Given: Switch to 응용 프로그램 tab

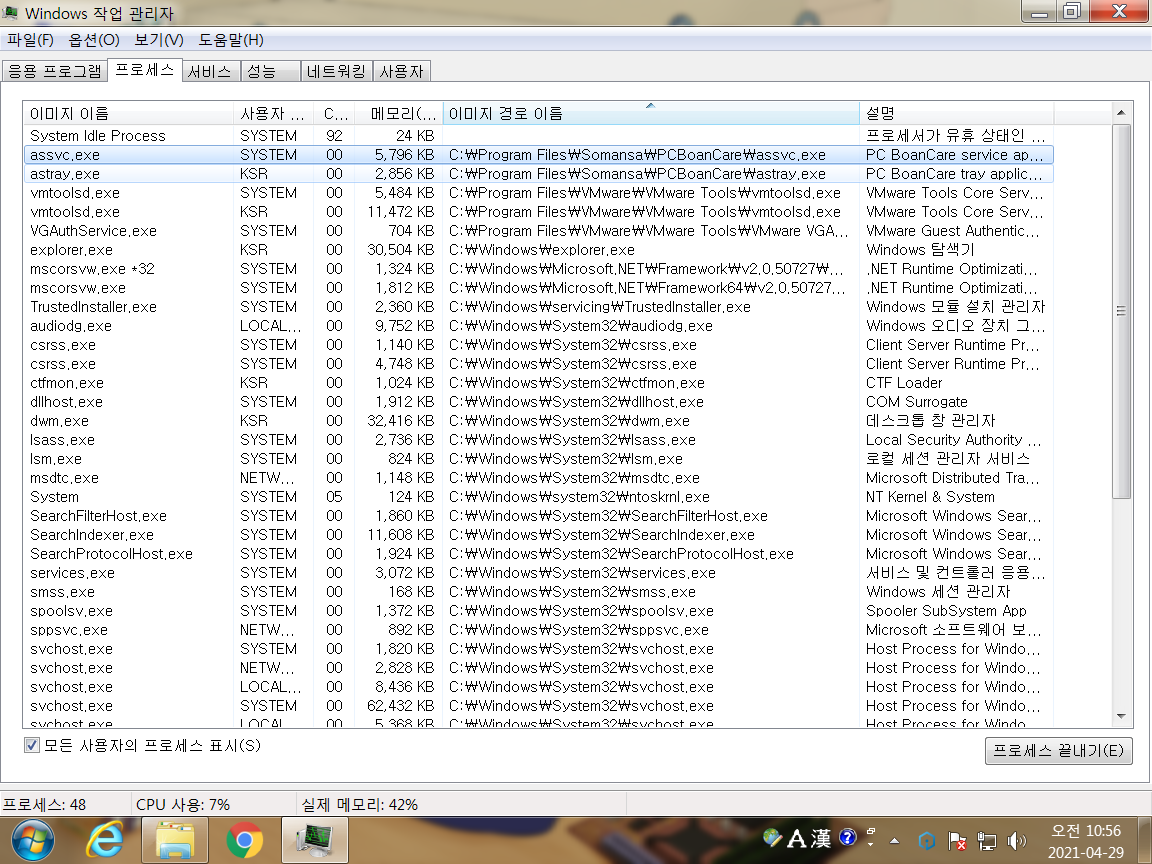Looking at the screenshot, I should pyautogui.click(x=55, y=71).
